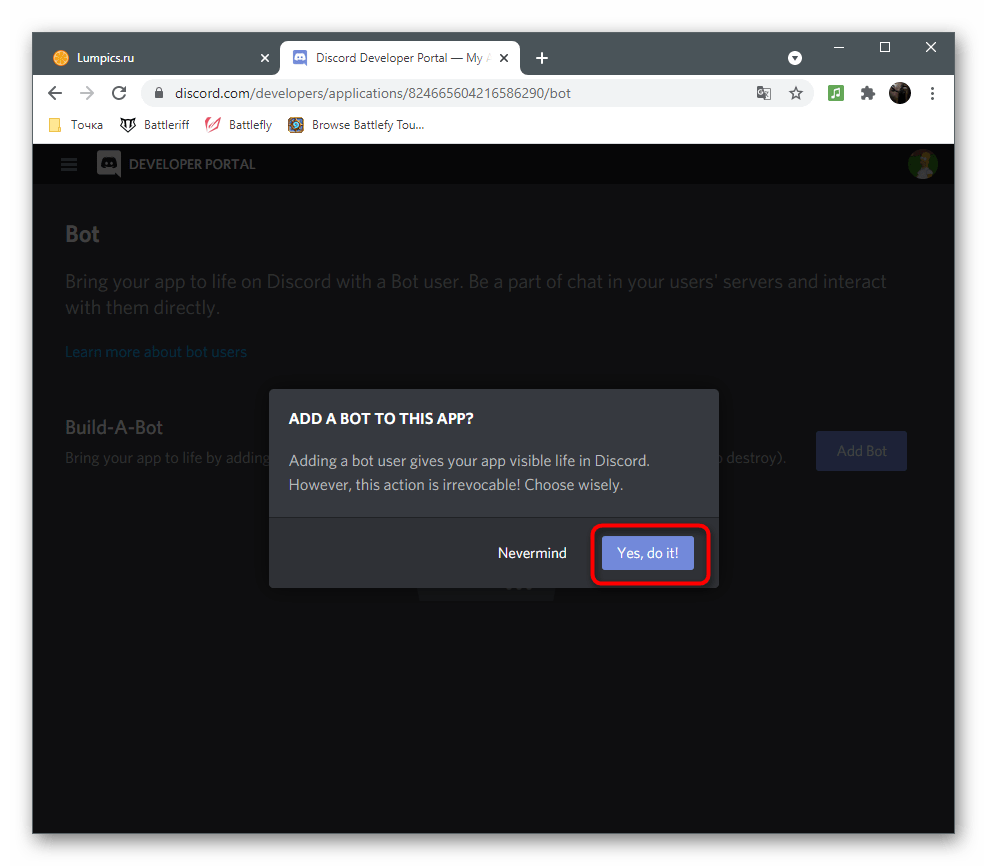Open a new tab with the plus button
Image resolution: width=987 pixels, height=866 pixels.
click(542, 58)
